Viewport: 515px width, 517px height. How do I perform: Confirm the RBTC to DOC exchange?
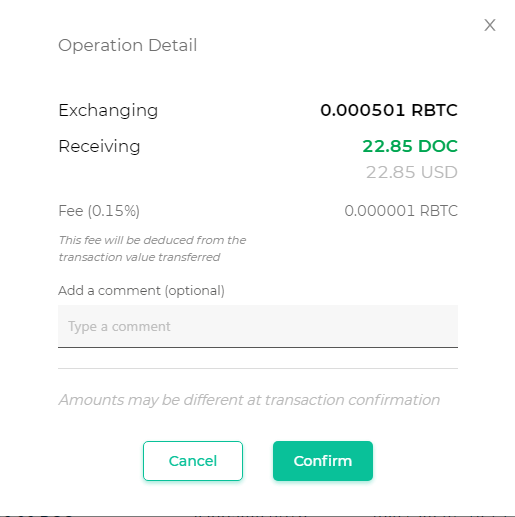point(323,461)
